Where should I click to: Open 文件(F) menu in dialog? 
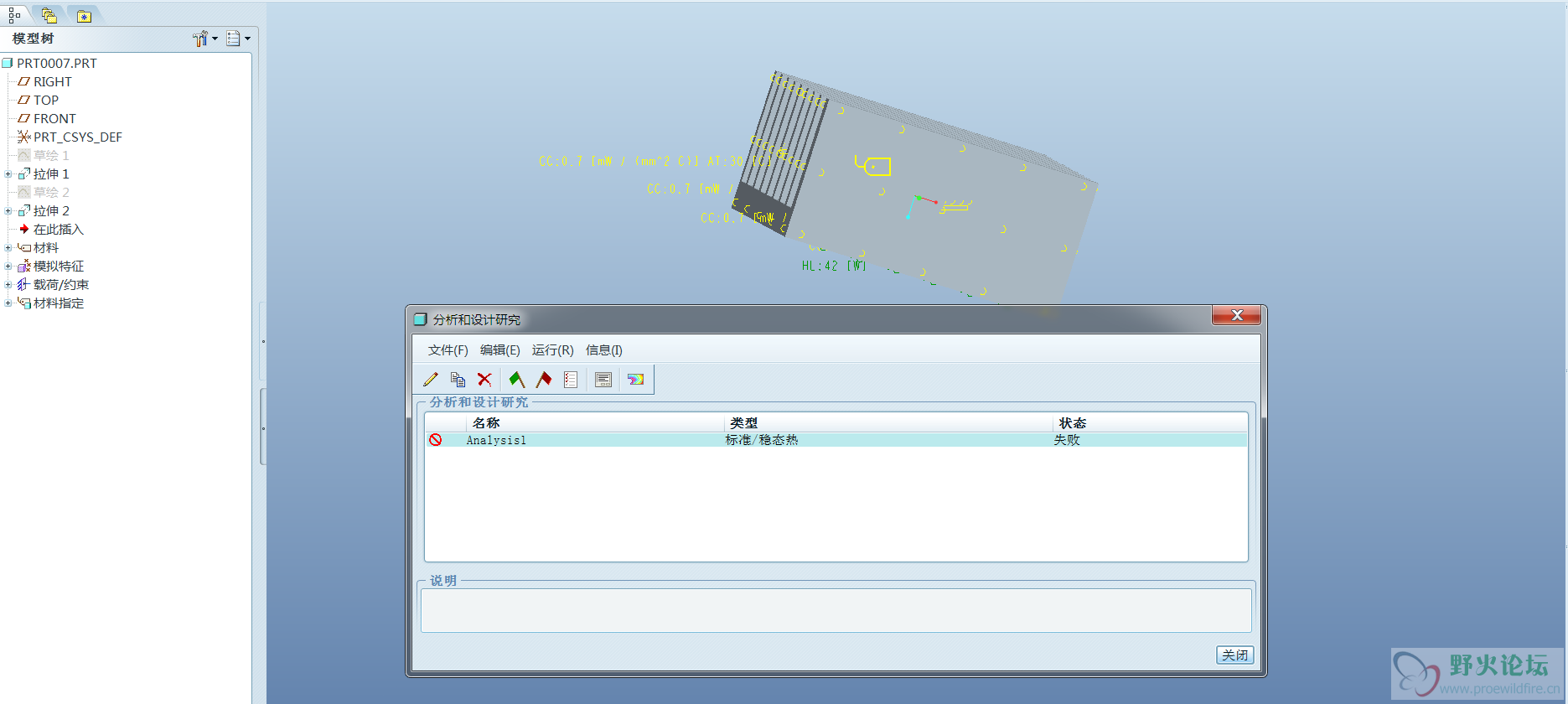click(448, 350)
